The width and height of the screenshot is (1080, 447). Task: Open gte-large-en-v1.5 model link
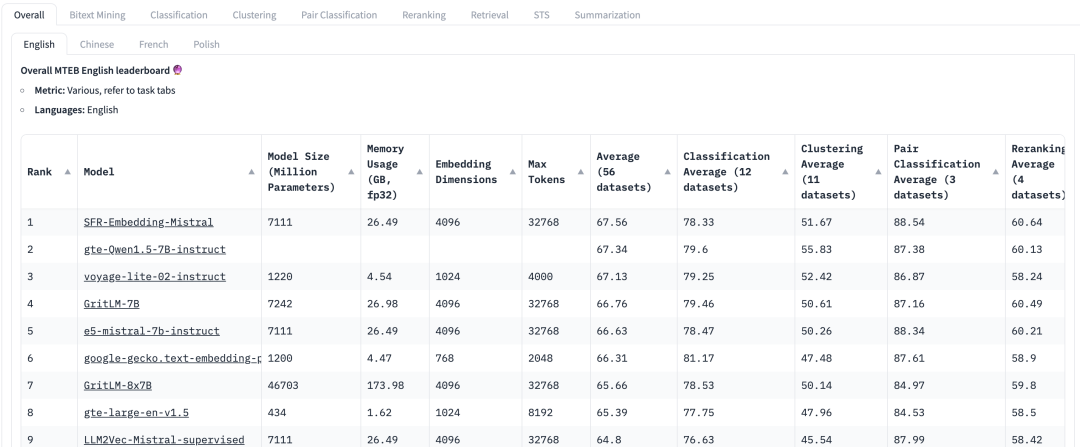[136, 413]
